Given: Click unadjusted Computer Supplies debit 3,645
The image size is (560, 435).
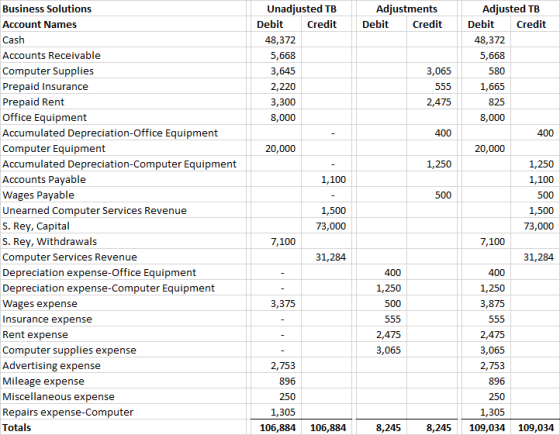Looking at the screenshot, I should pos(283,71).
